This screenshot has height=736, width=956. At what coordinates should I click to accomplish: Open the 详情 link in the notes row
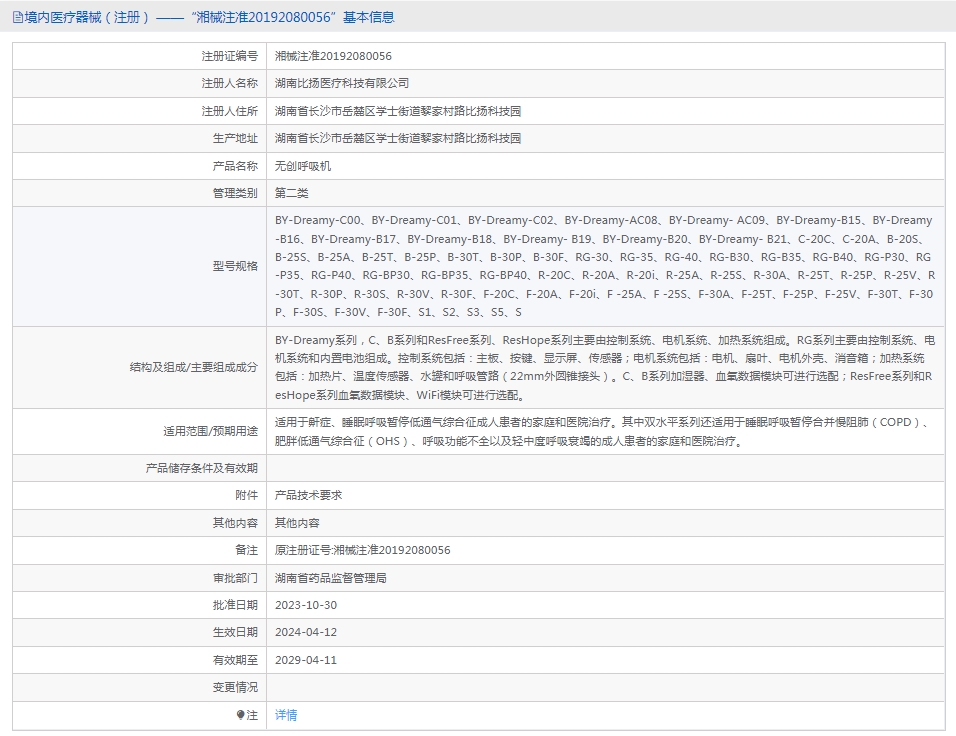click(286, 715)
